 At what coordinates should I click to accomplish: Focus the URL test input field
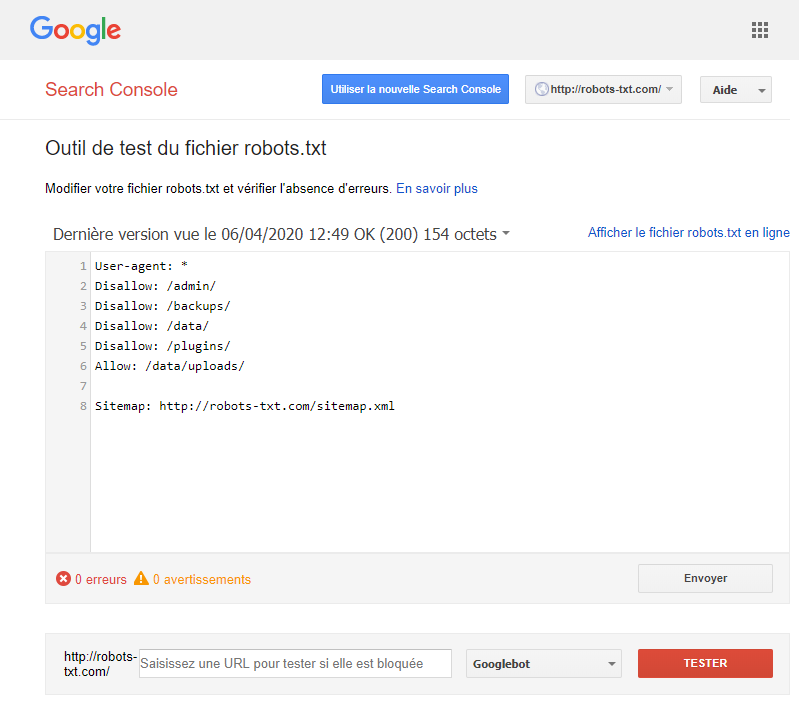click(295, 663)
